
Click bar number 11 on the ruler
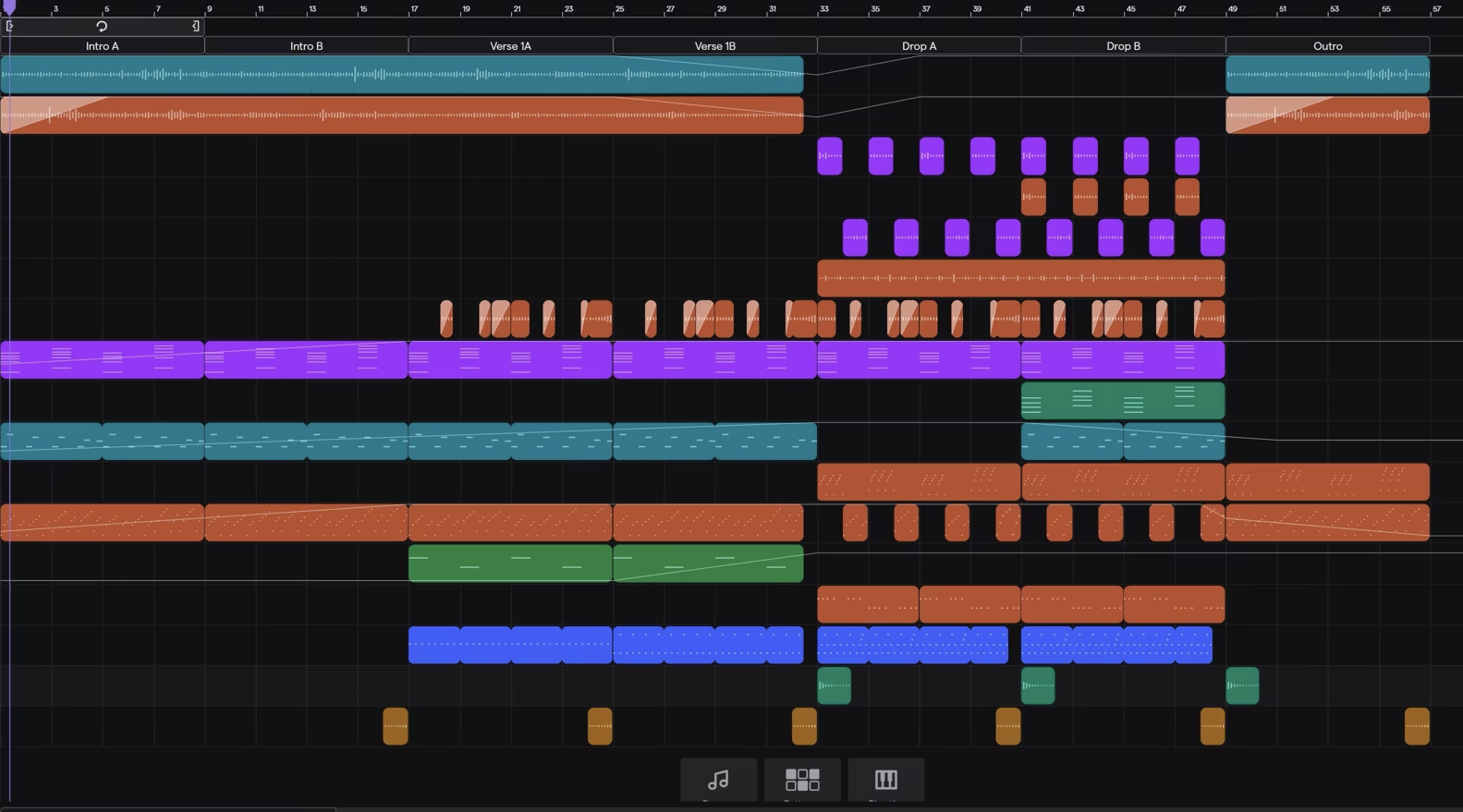[261, 9]
